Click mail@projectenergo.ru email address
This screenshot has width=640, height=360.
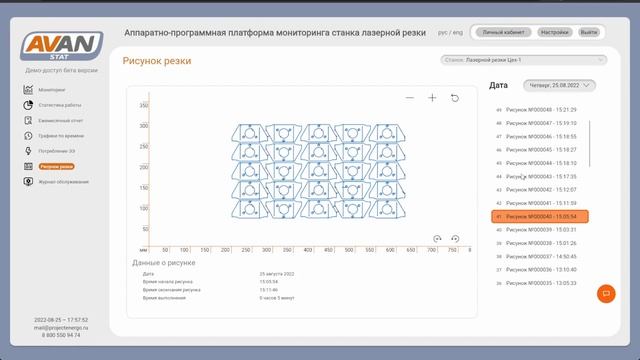coord(61,328)
